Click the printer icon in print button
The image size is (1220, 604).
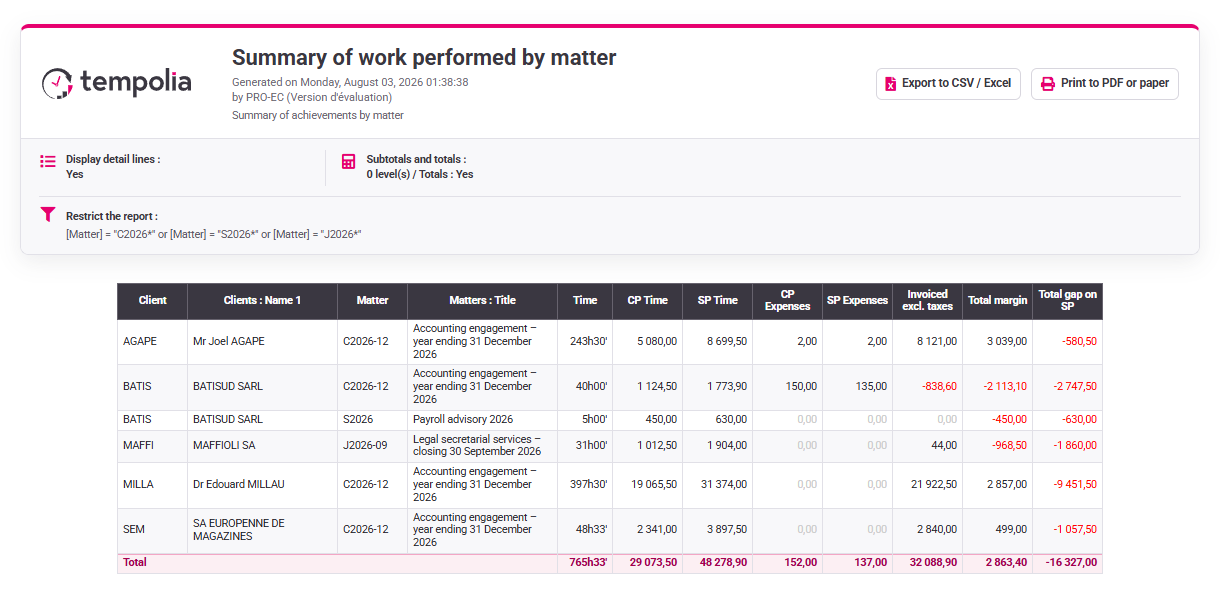tap(1047, 84)
